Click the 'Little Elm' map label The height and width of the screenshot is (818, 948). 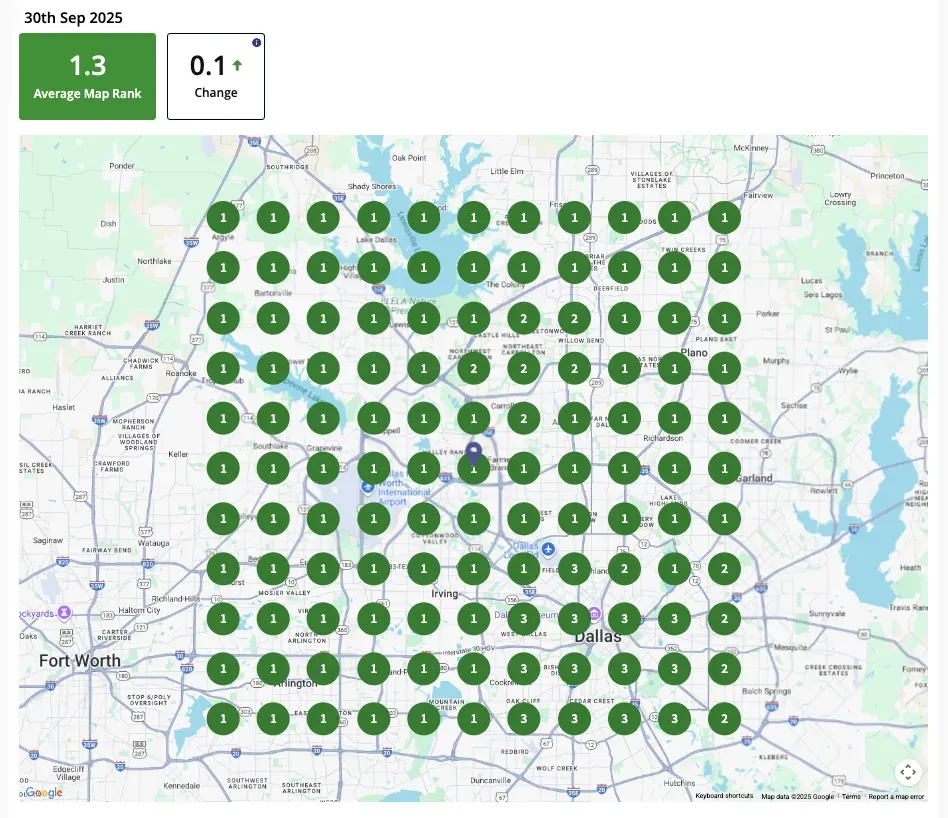coord(507,171)
